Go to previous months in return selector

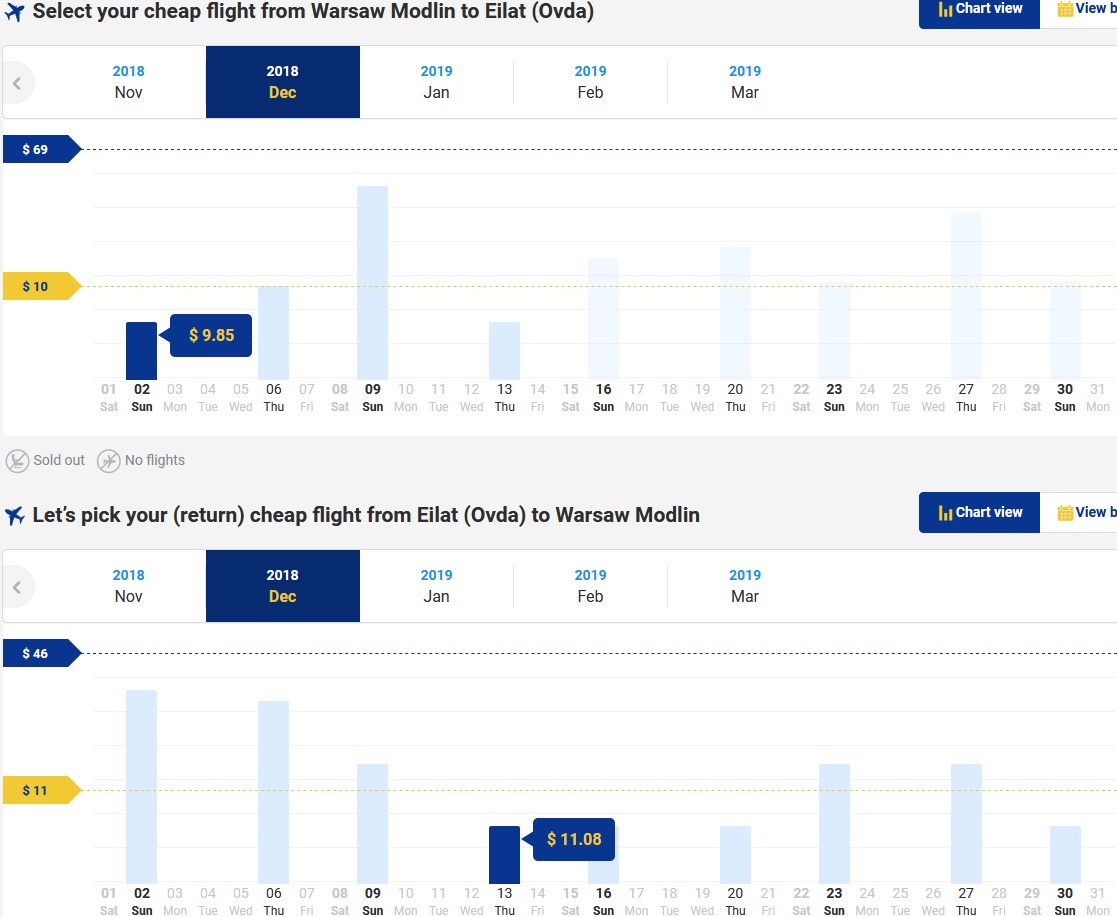pyautogui.click(x=18, y=587)
